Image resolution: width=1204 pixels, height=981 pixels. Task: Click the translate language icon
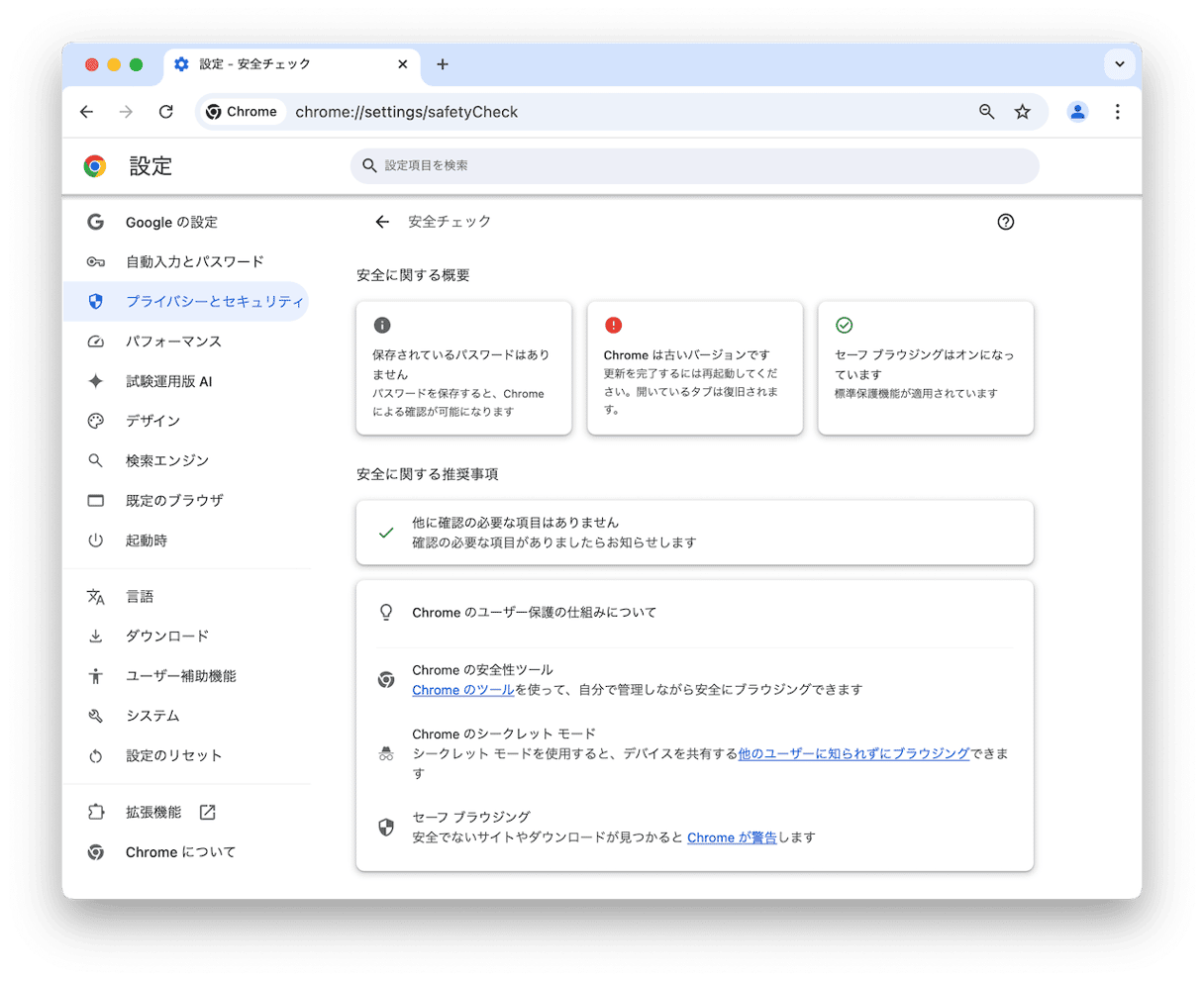[x=95, y=596]
